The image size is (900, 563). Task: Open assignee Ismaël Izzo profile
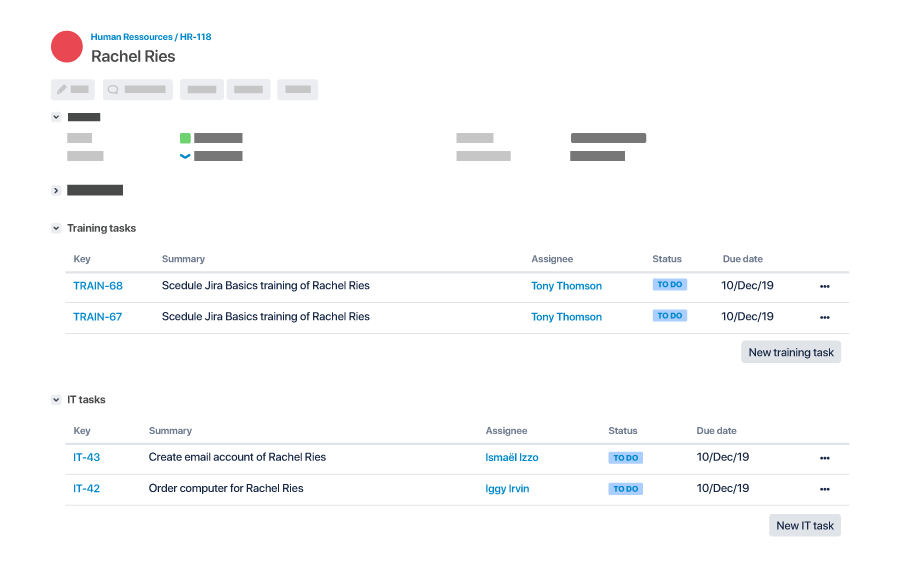[x=511, y=457]
